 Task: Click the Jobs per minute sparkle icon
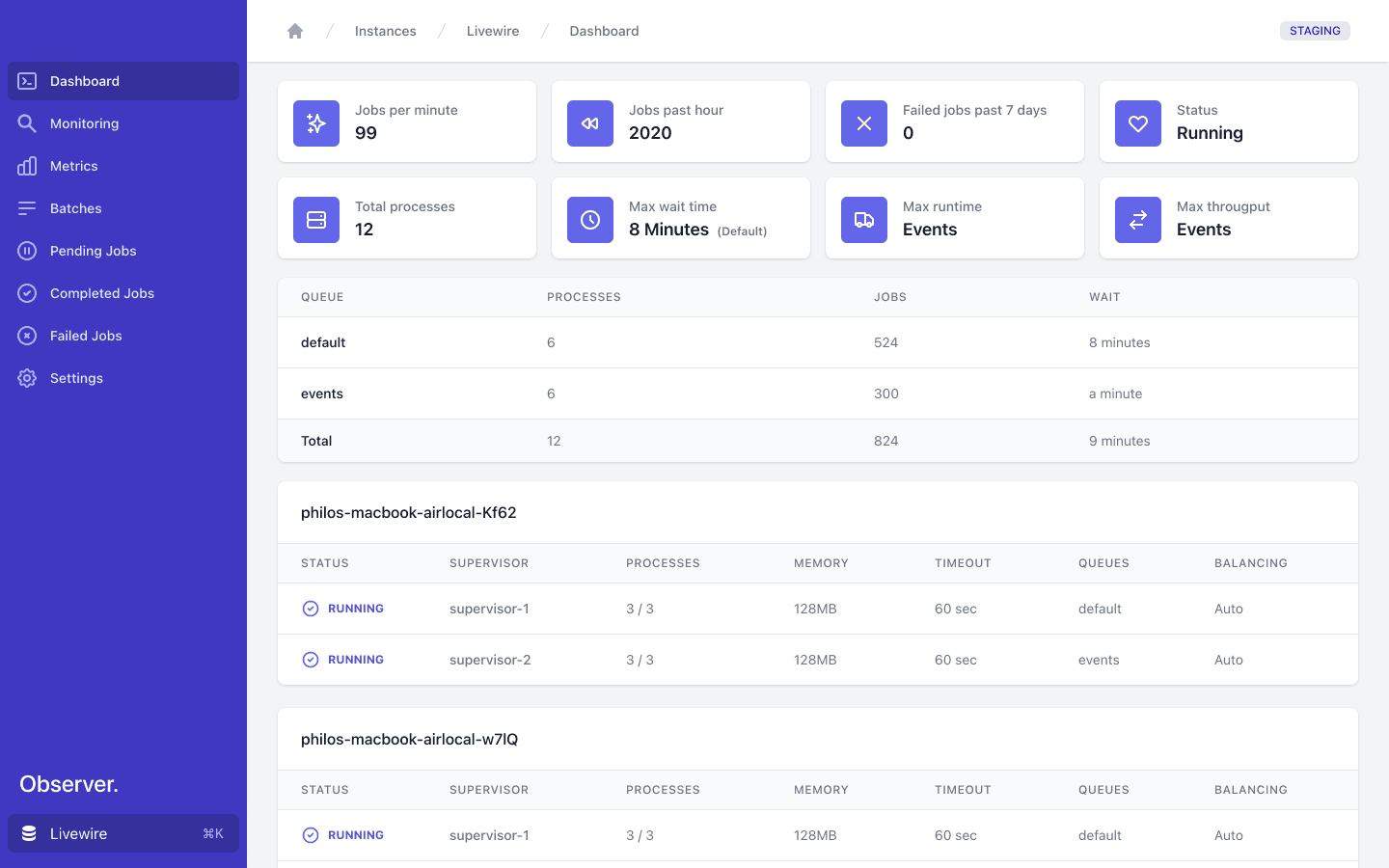pyautogui.click(x=316, y=123)
